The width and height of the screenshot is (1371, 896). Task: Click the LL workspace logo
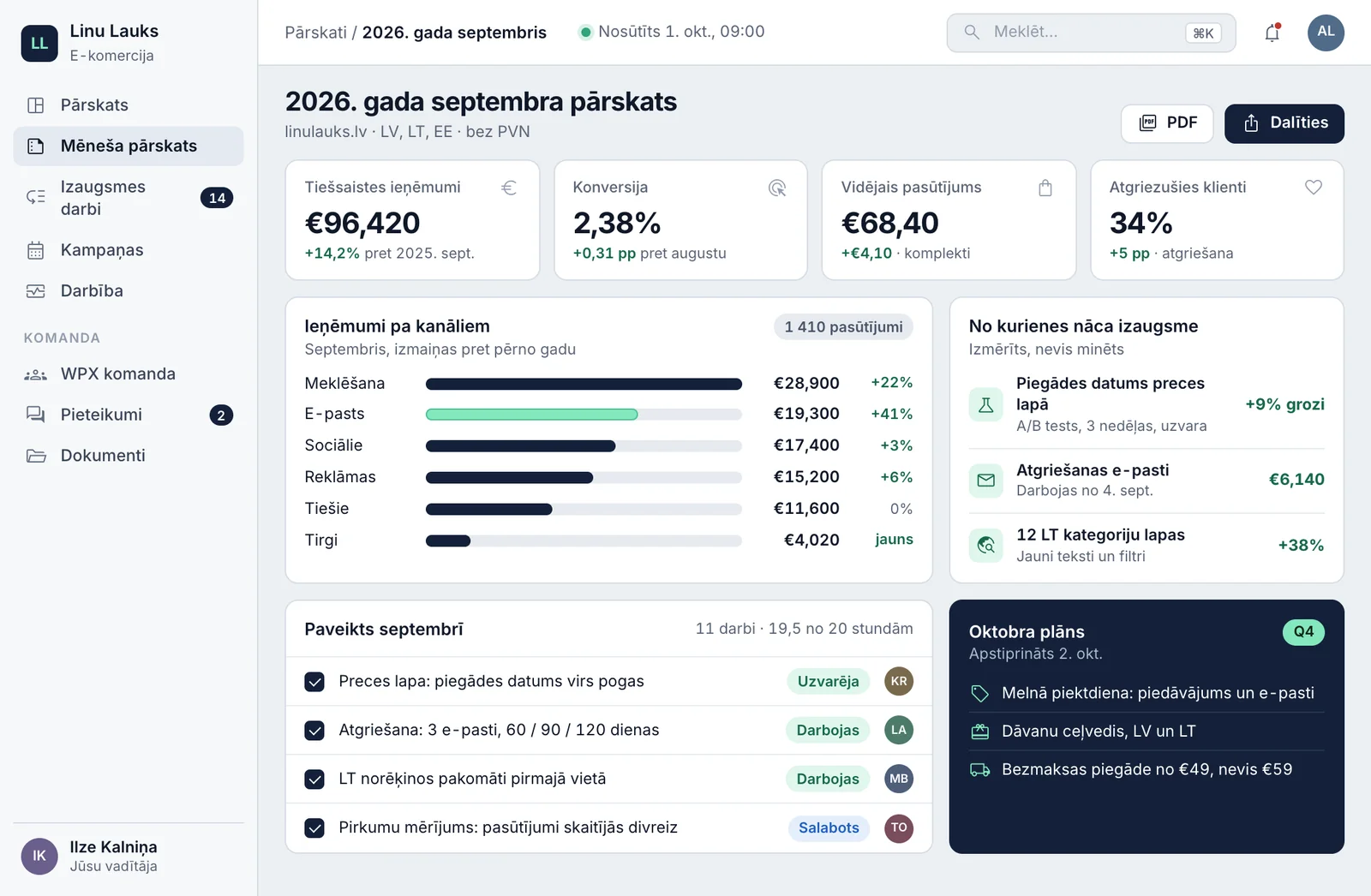pyautogui.click(x=39, y=43)
